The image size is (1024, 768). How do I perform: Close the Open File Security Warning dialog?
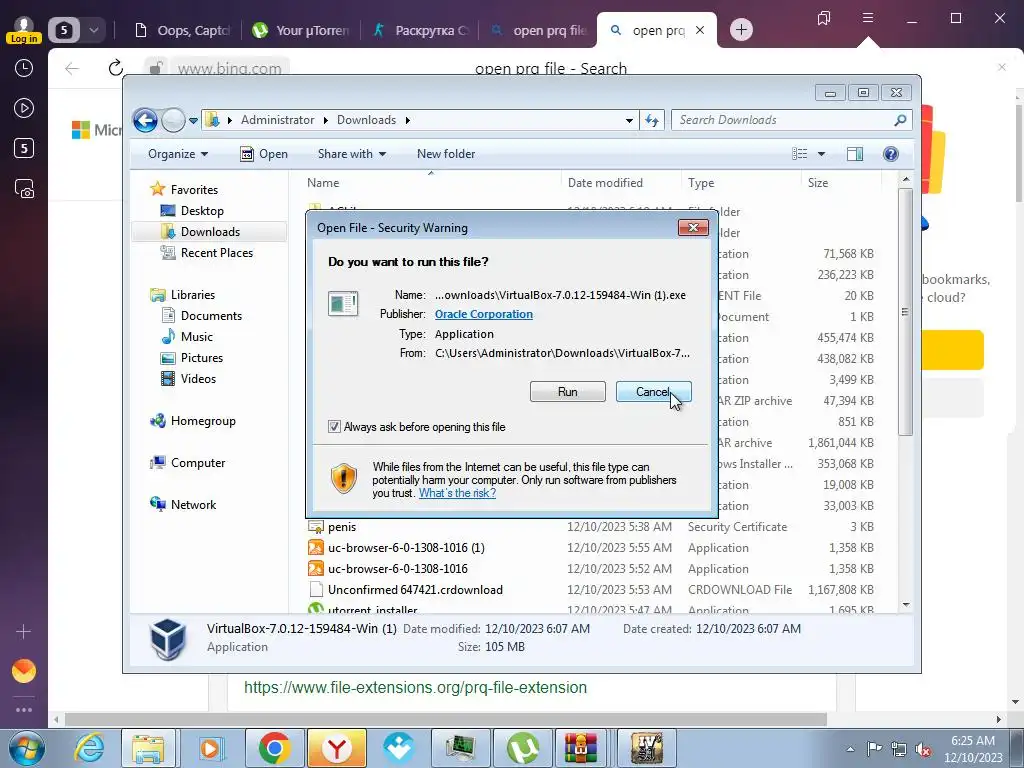click(693, 227)
